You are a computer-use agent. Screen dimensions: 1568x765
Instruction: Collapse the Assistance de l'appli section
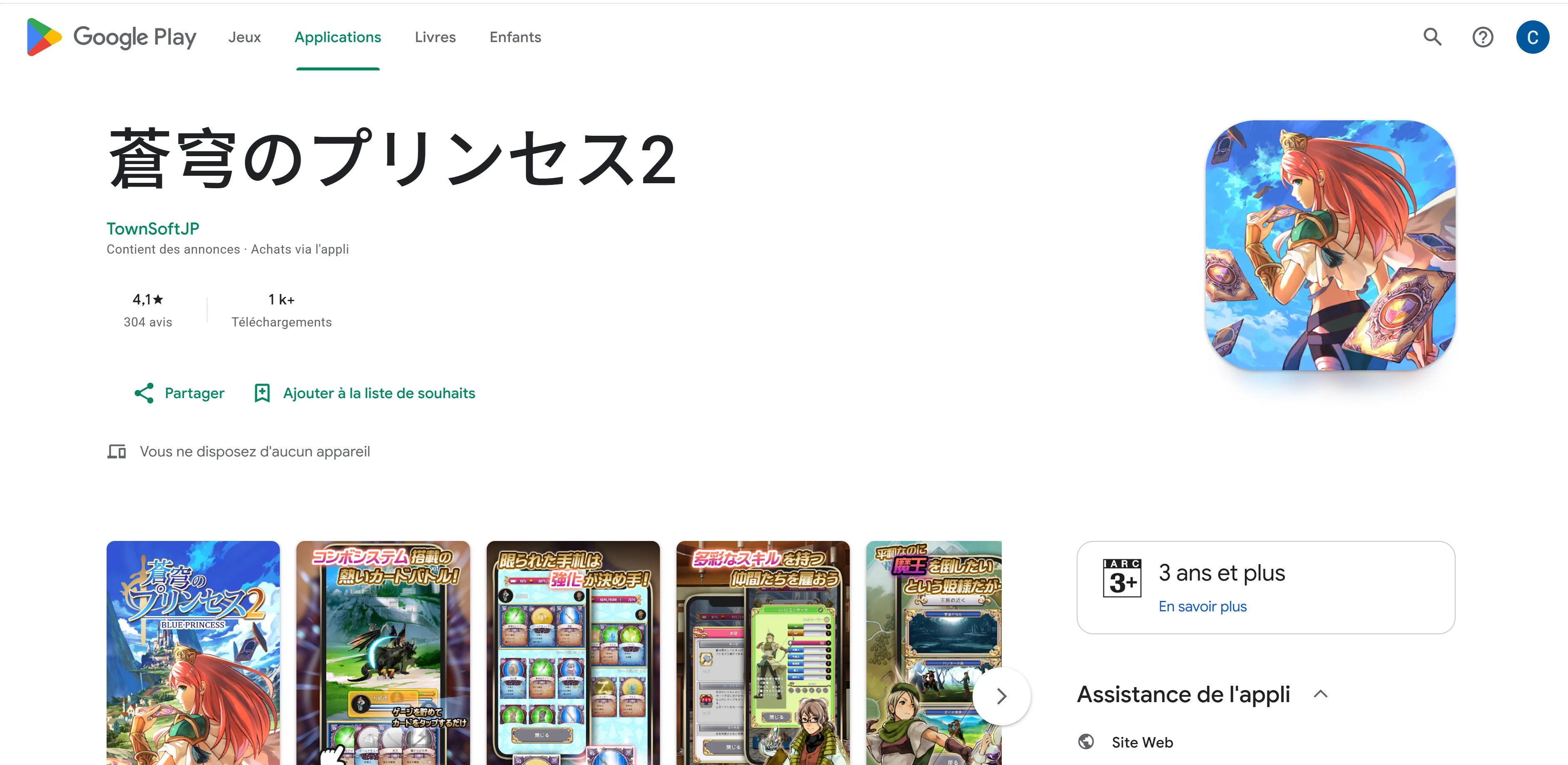coord(1320,694)
